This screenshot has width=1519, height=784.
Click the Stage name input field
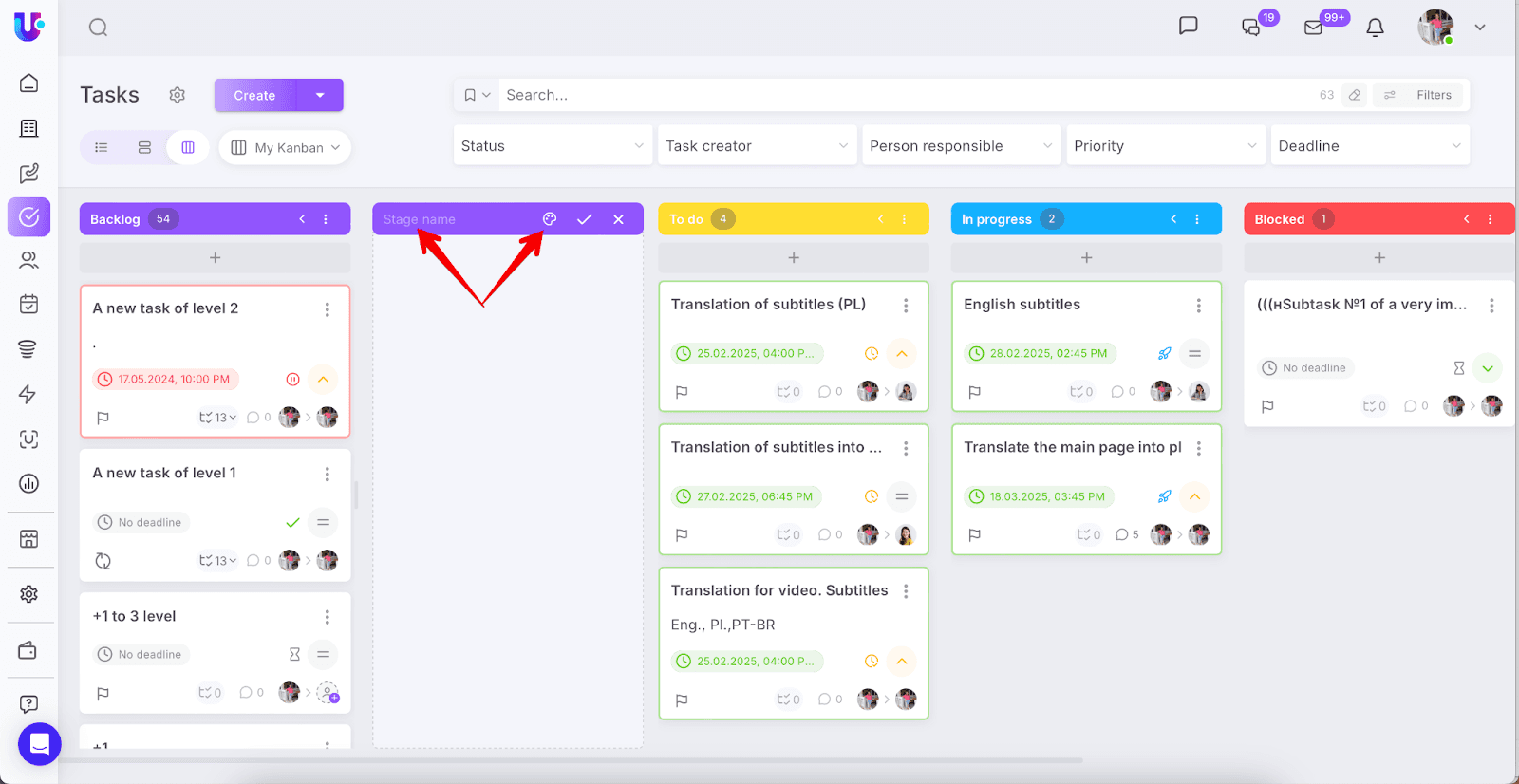[x=456, y=219]
